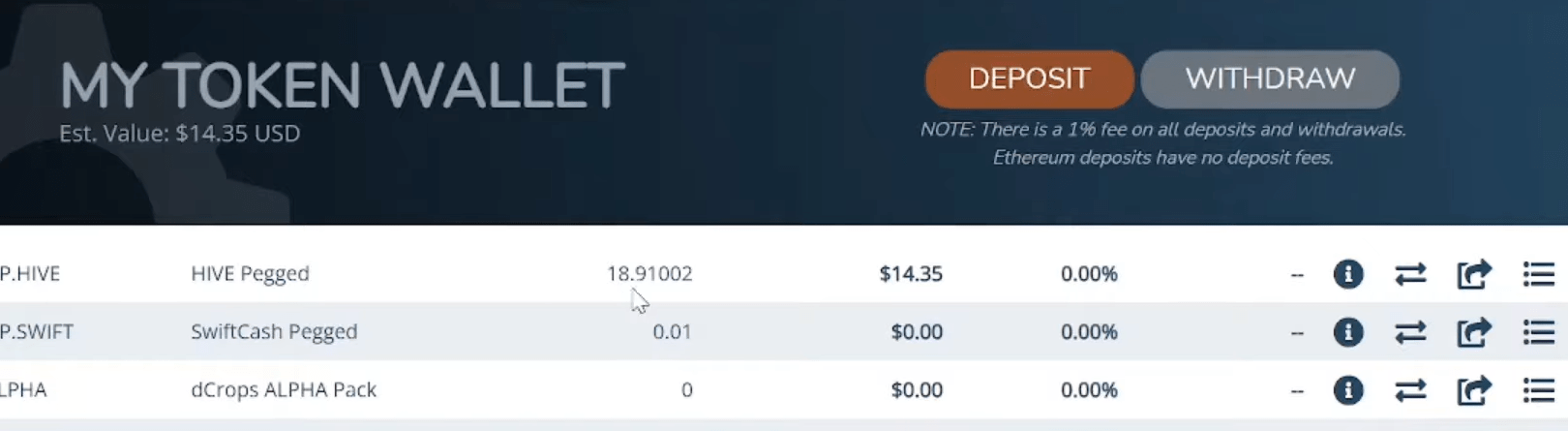This screenshot has width=1568, height=431.
Task: Click the orange DEPOSIT button
Action: click(1029, 79)
